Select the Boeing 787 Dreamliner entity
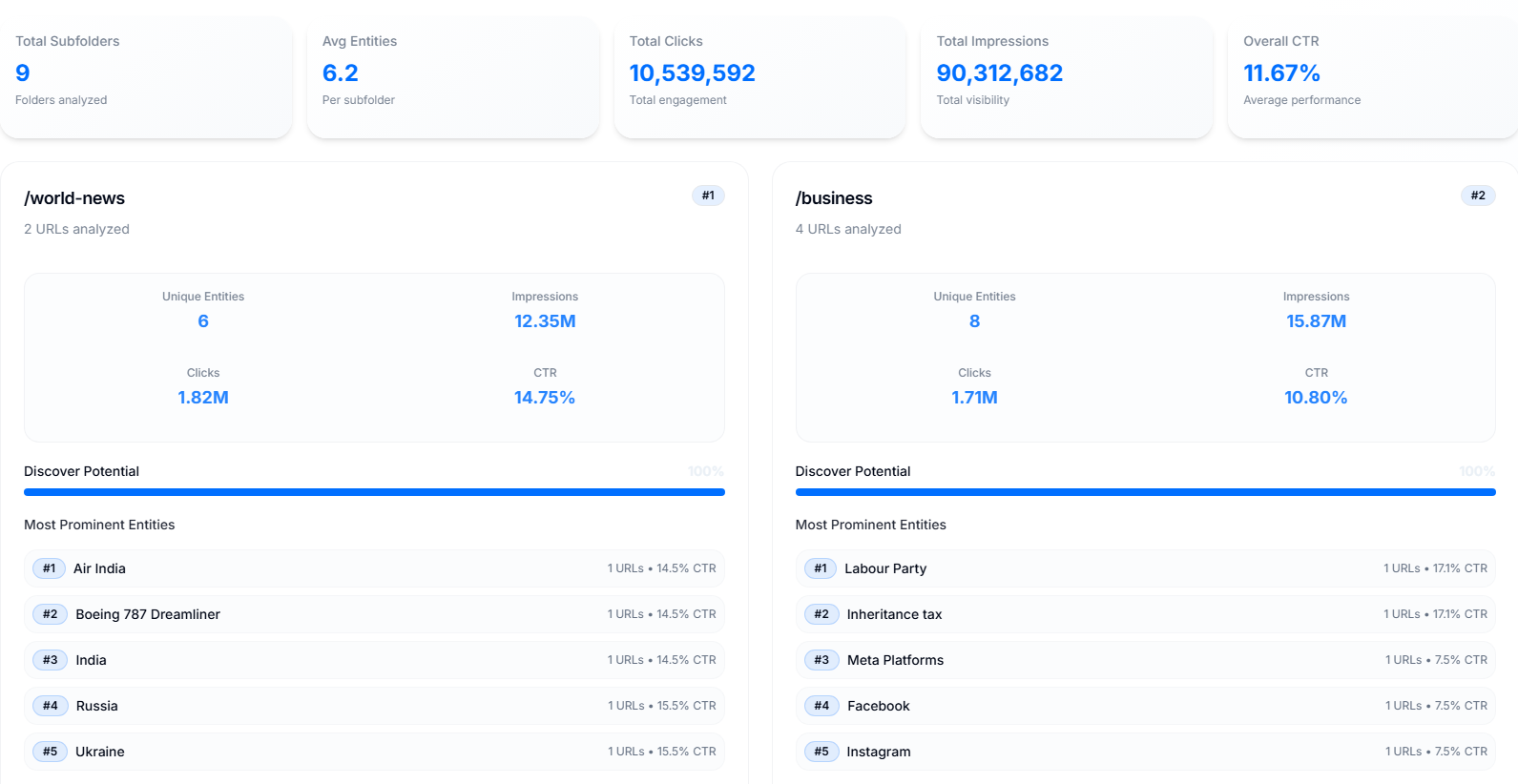The height and width of the screenshot is (784, 1518). tap(148, 614)
